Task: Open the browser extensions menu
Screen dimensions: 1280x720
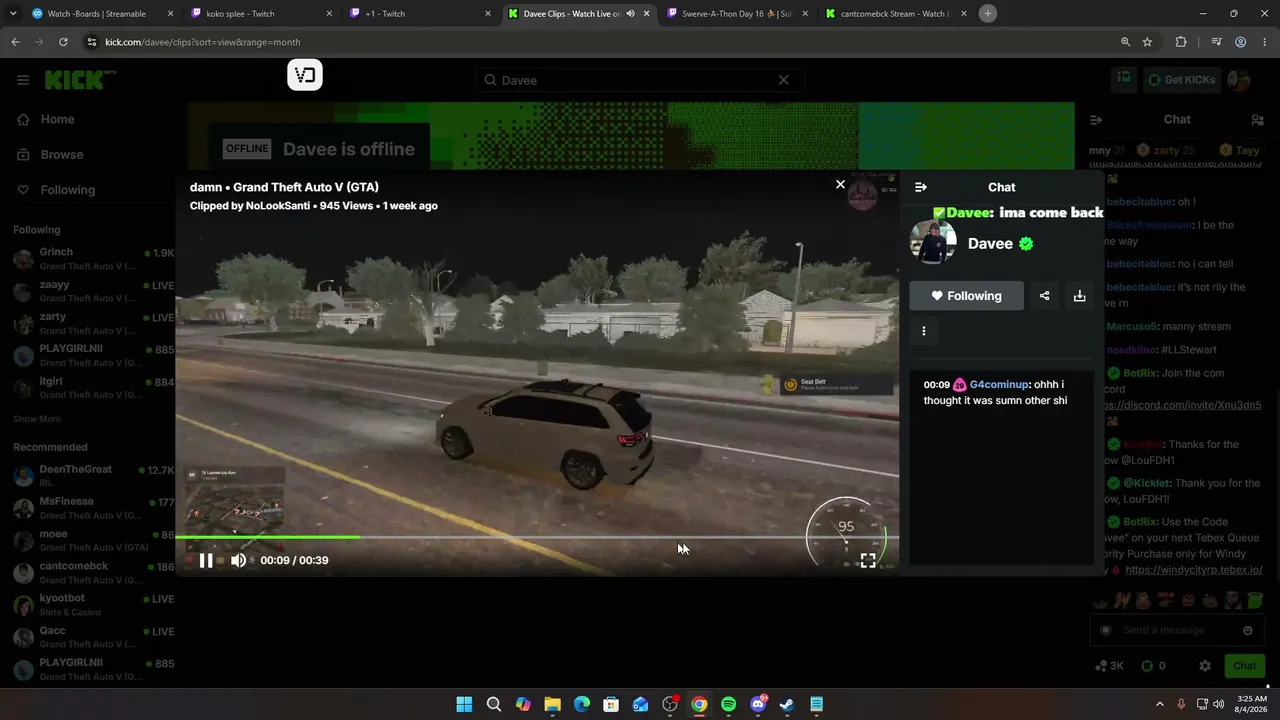Action: coord(1181,42)
